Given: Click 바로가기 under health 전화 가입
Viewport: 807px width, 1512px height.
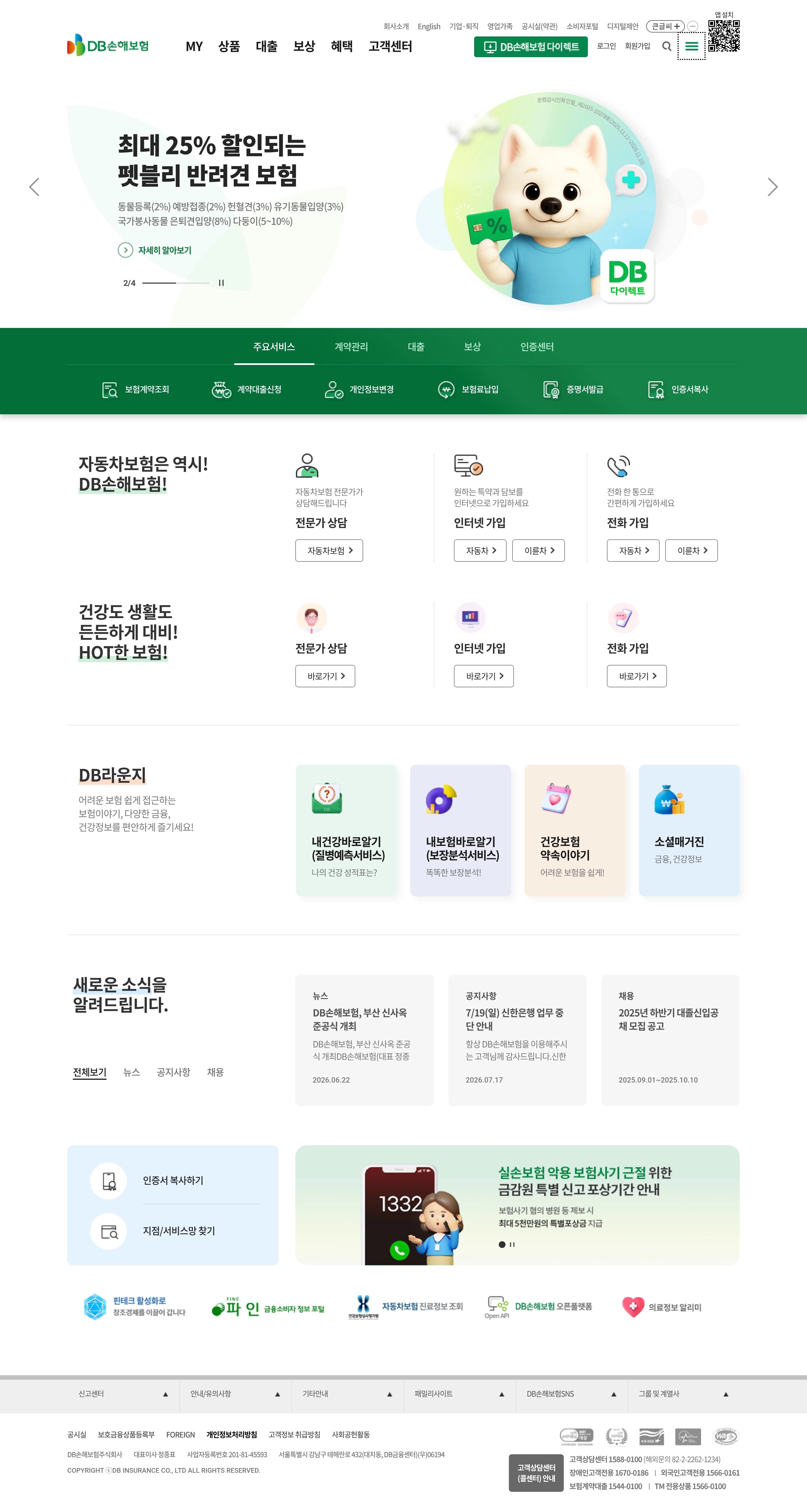Looking at the screenshot, I should (637, 676).
